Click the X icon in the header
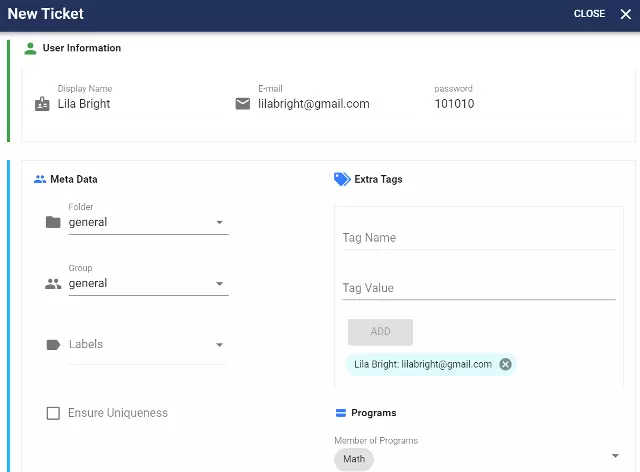The height and width of the screenshot is (472, 640). coord(625,14)
